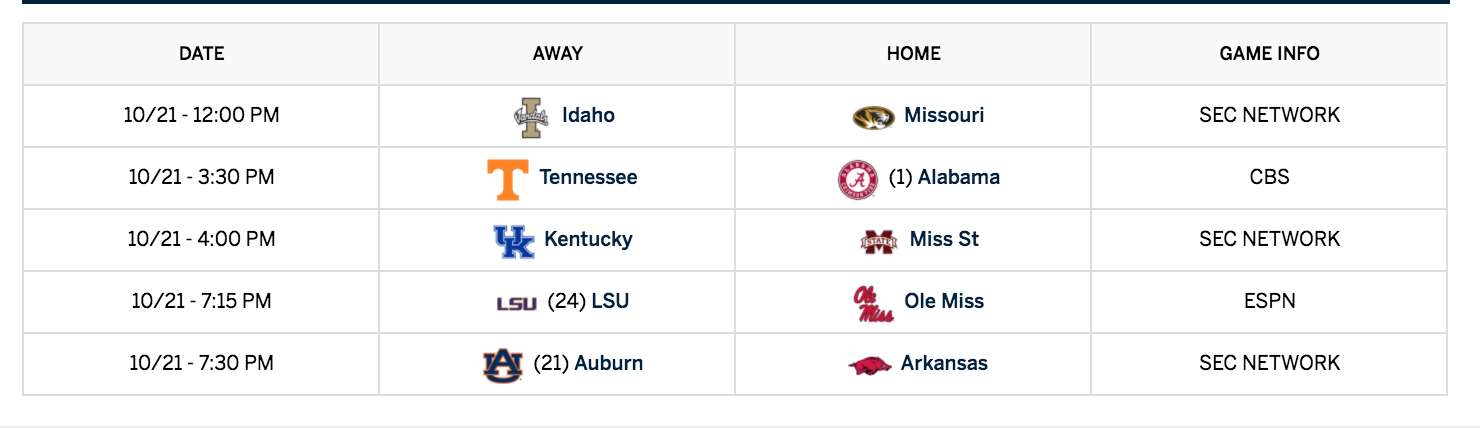Open the Alabama team link
Viewport: 1480px width, 428px height.
[959, 177]
